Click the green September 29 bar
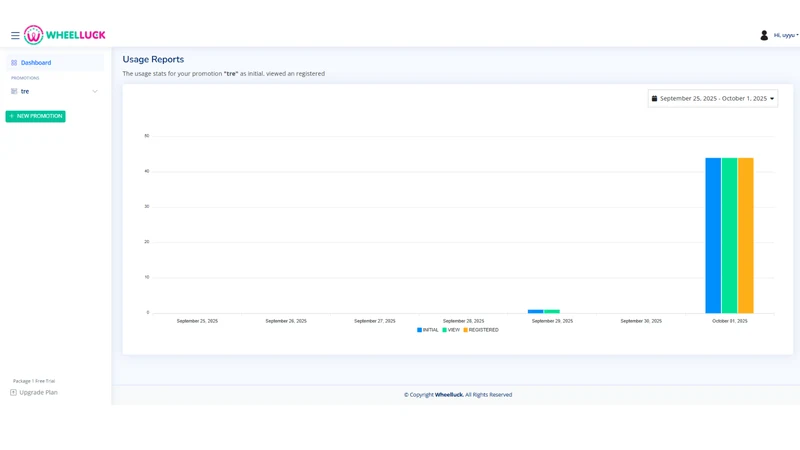 [552, 311]
